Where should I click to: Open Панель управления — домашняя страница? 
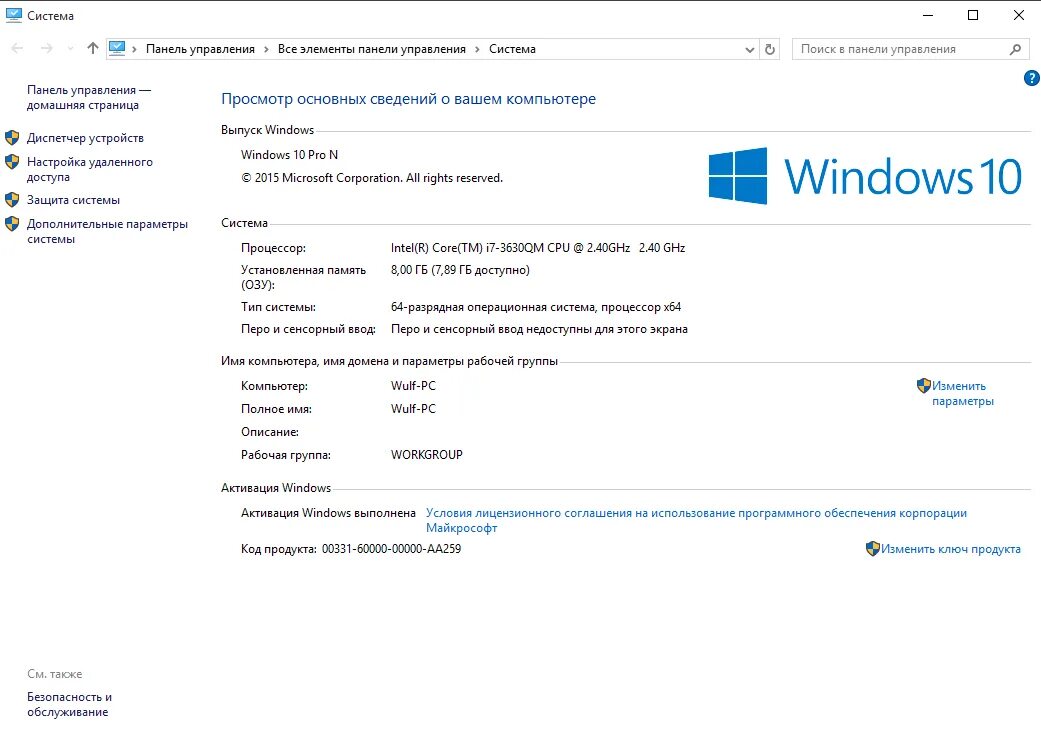89,98
